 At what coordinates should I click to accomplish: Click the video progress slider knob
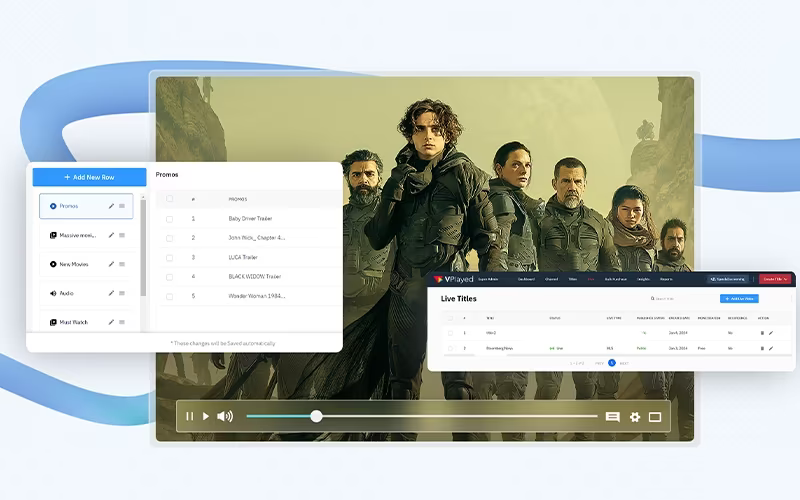coord(316,416)
